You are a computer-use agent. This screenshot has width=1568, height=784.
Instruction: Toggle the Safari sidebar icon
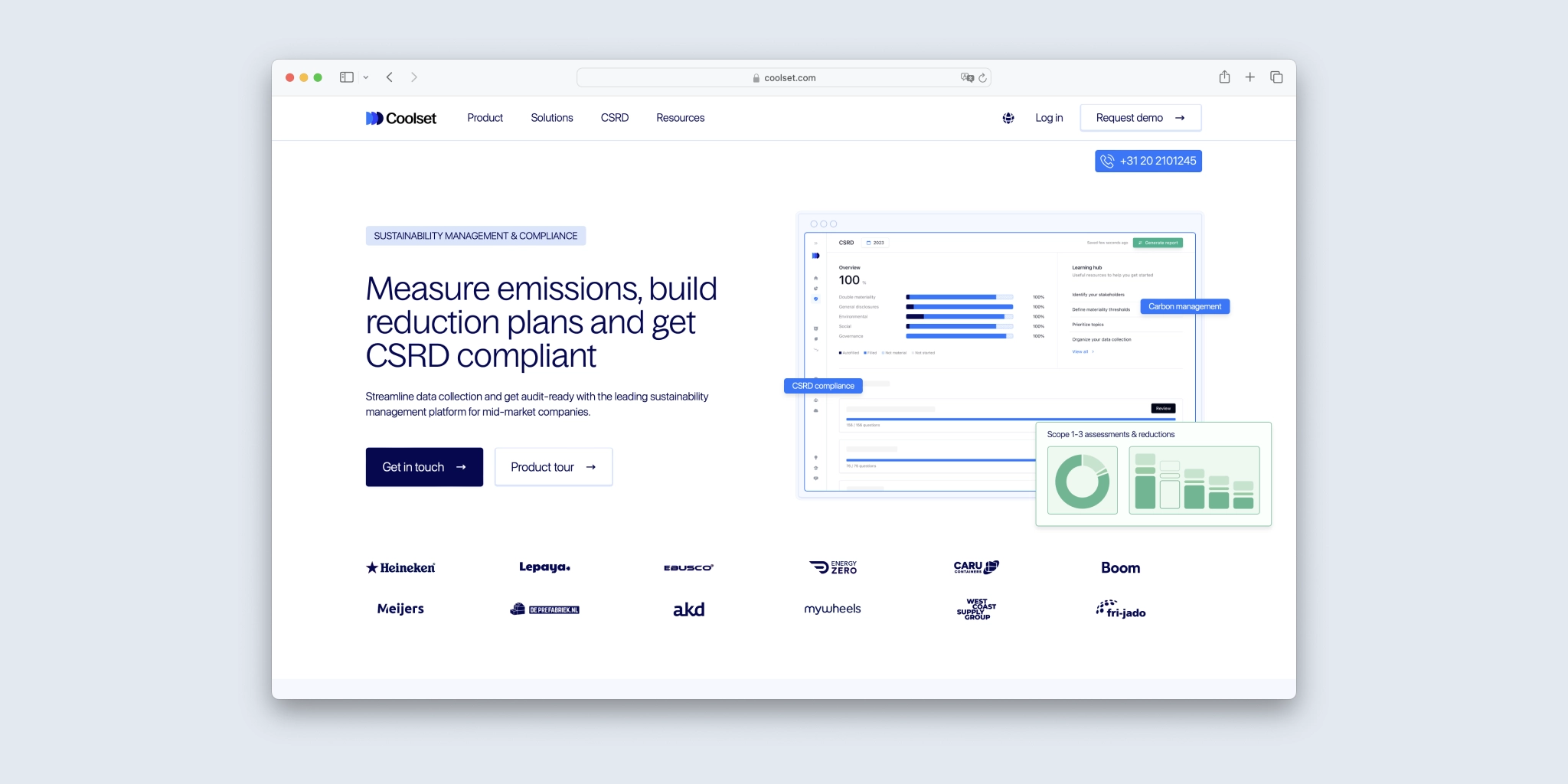point(347,77)
